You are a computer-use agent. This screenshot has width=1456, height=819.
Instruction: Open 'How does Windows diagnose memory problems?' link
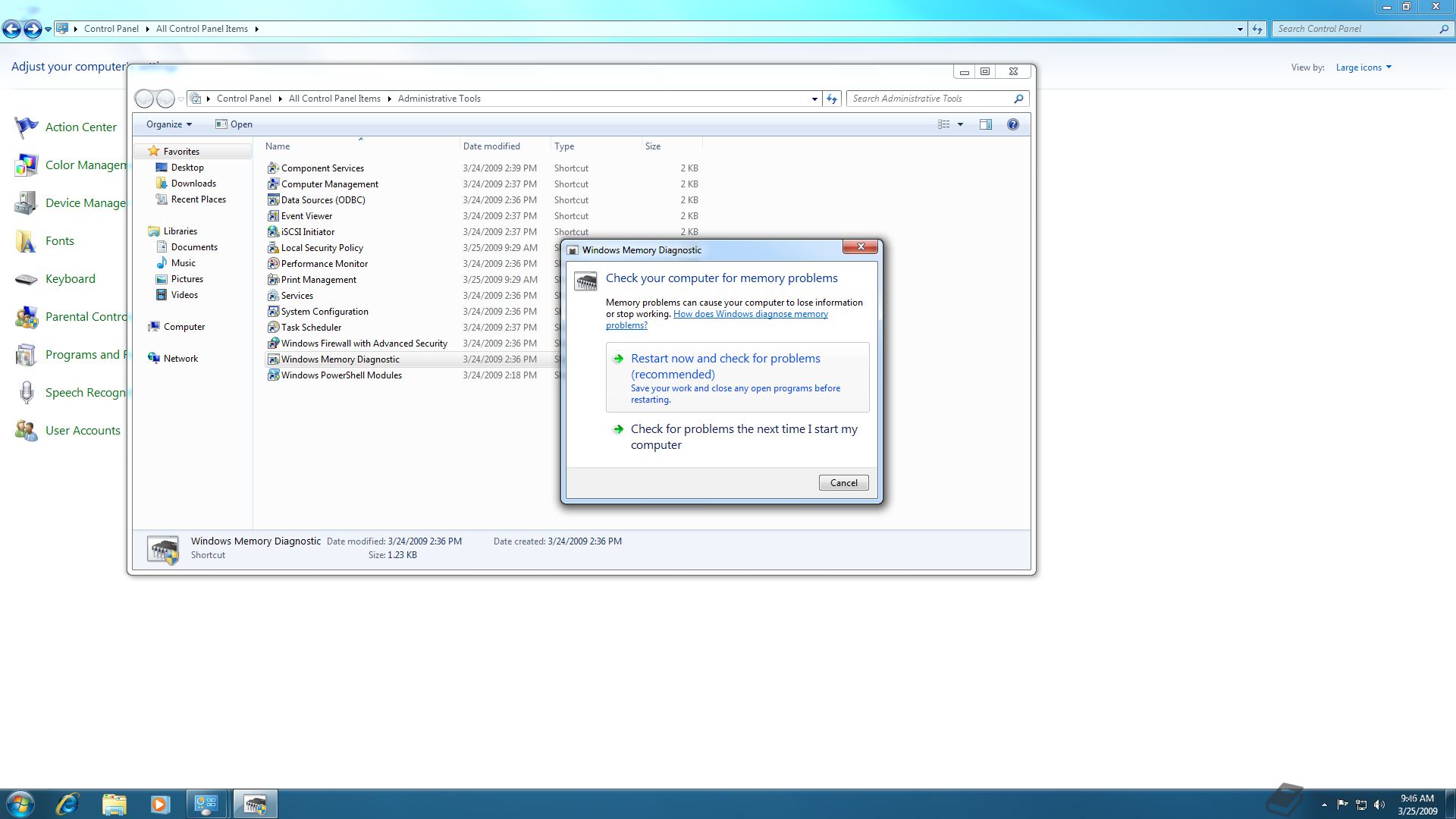[750, 314]
